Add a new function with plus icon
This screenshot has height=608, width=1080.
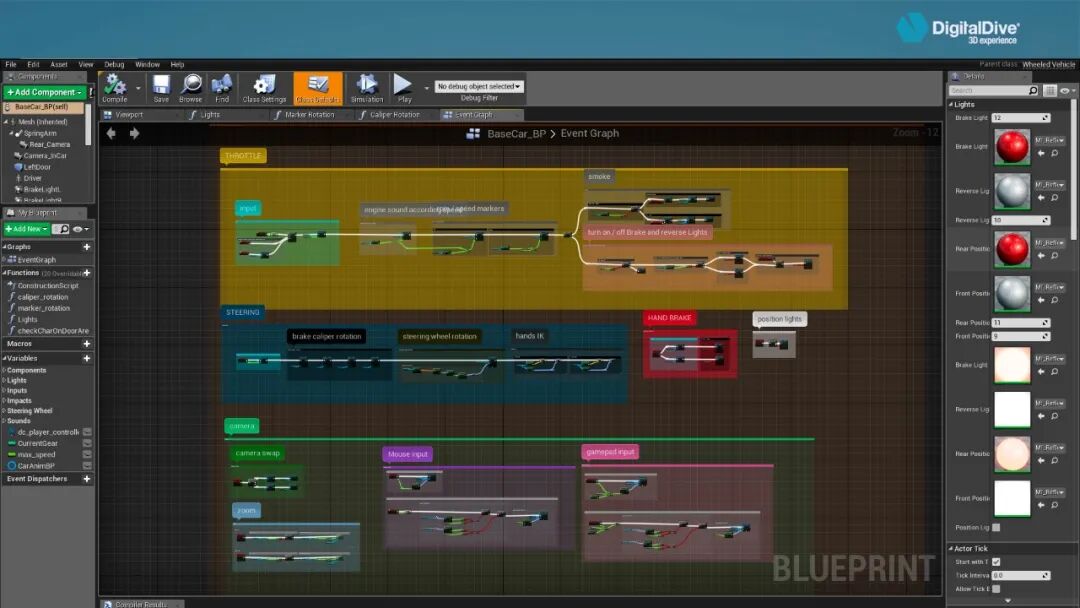(x=87, y=273)
